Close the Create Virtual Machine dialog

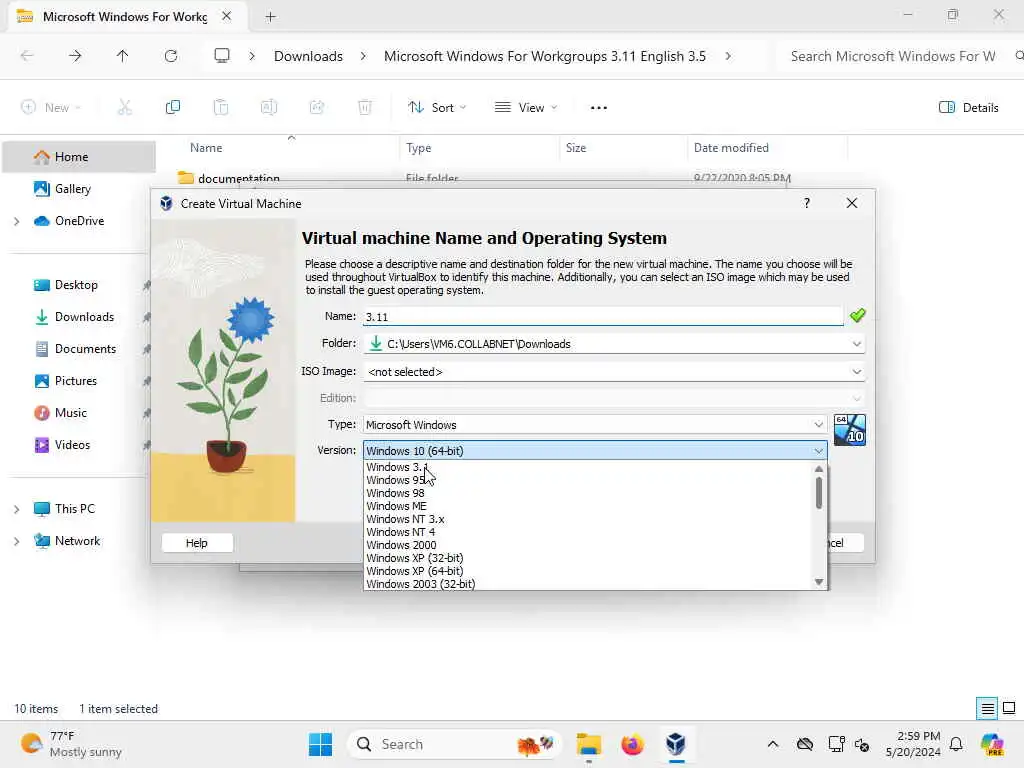pyautogui.click(x=852, y=203)
